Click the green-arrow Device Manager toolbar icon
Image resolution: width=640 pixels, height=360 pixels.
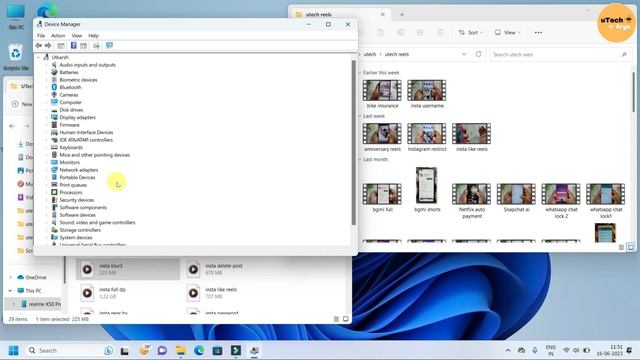[96, 46]
